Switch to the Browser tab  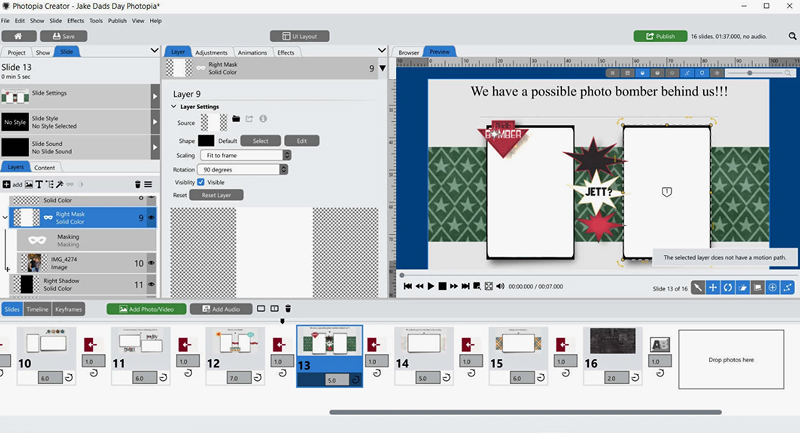[x=409, y=52]
